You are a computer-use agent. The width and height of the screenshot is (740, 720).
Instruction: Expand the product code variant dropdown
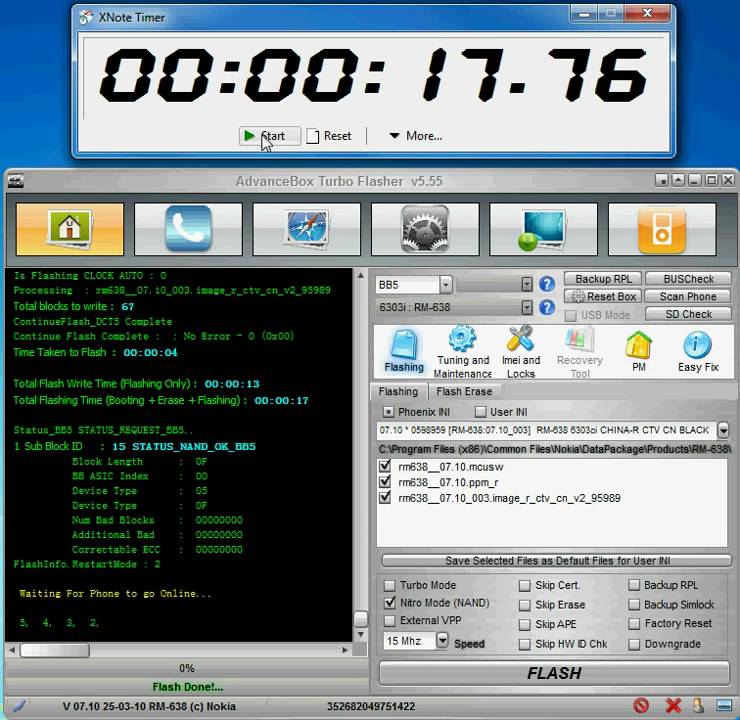(x=723, y=430)
